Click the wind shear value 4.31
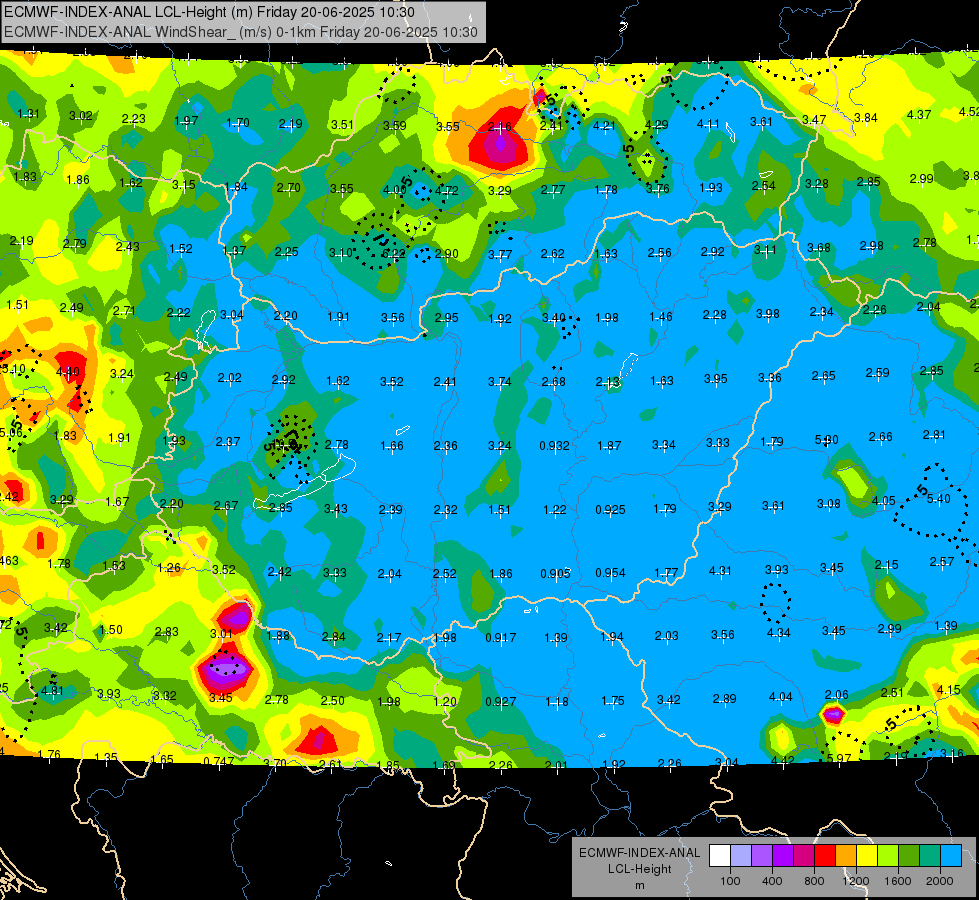 coord(720,571)
